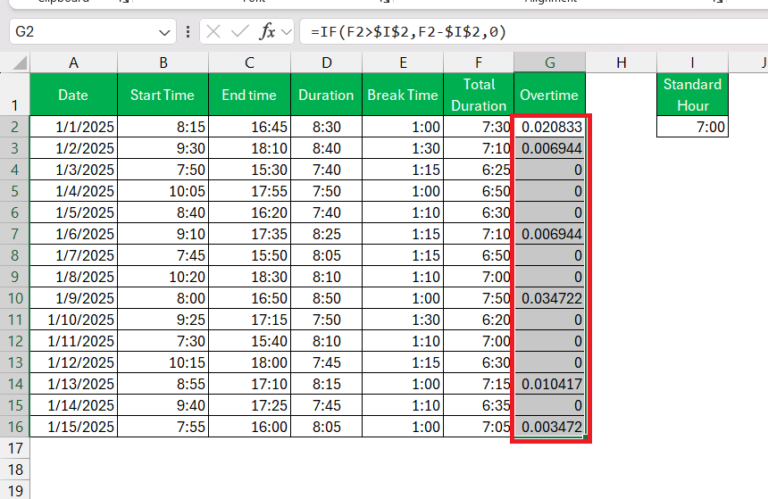Image resolution: width=768 pixels, height=499 pixels.
Task: Click the Total Duration header cell
Action: [478, 95]
